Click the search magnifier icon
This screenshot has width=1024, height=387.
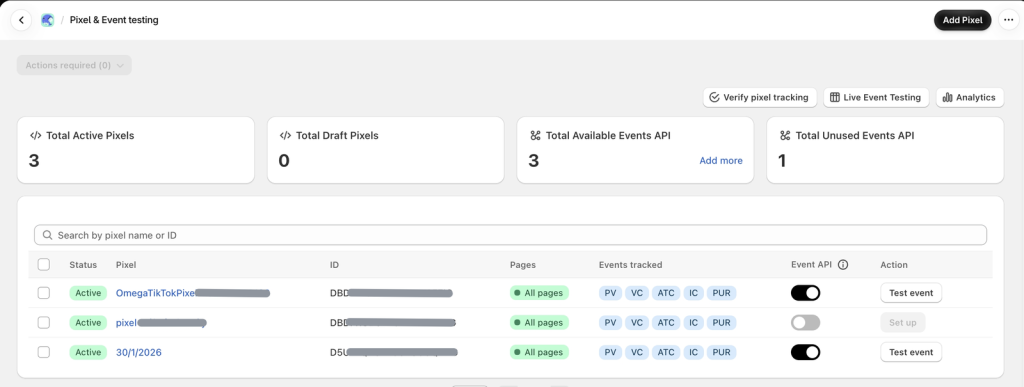[x=47, y=235]
